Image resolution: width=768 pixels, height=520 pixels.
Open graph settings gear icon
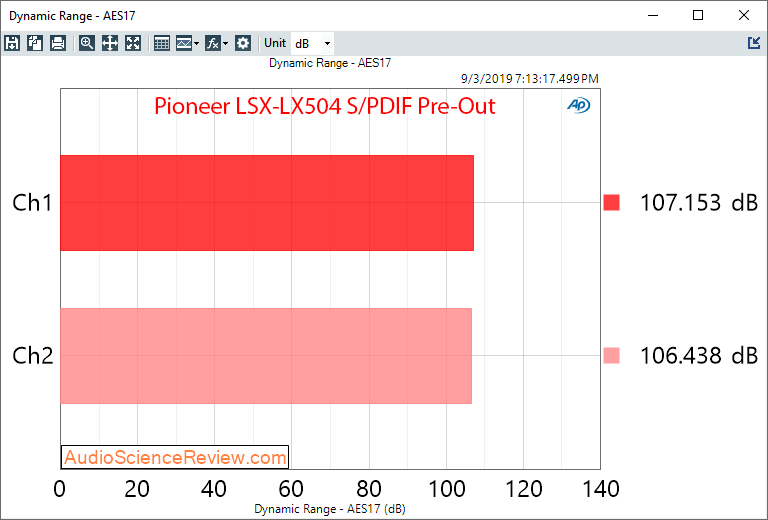coord(243,43)
